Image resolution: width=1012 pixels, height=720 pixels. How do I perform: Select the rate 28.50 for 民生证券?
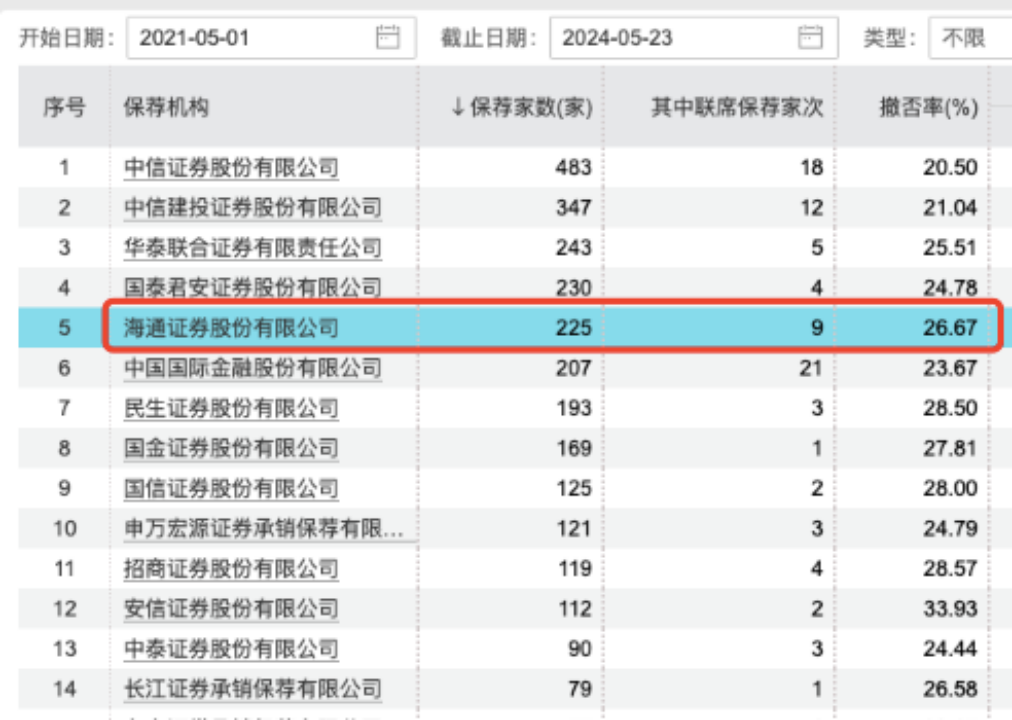[950, 408]
